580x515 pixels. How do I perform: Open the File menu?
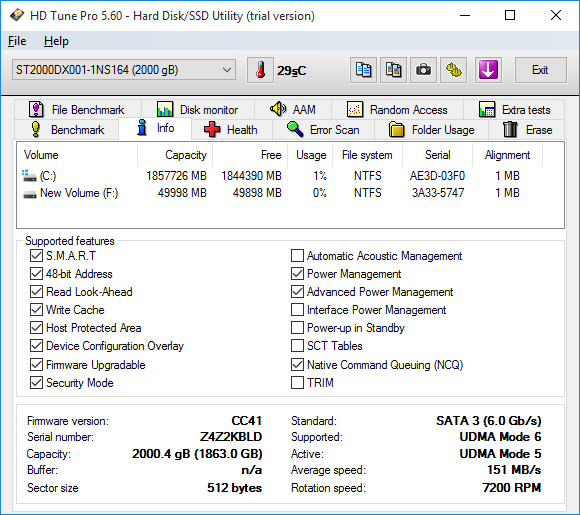tap(17, 41)
